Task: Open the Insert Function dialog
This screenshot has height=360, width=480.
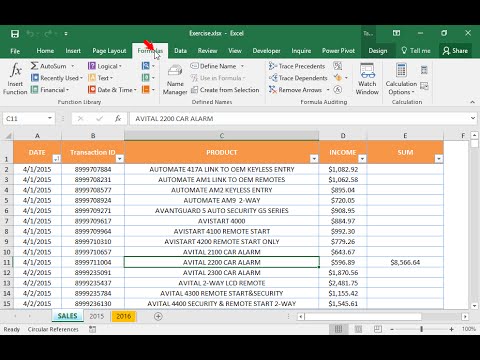Action: (15, 79)
